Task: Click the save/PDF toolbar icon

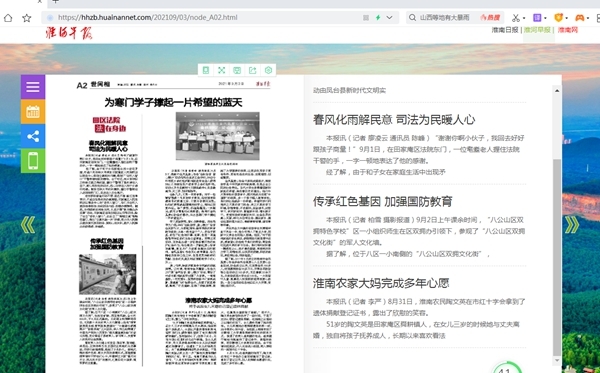Action: click(x=237, y=70)
